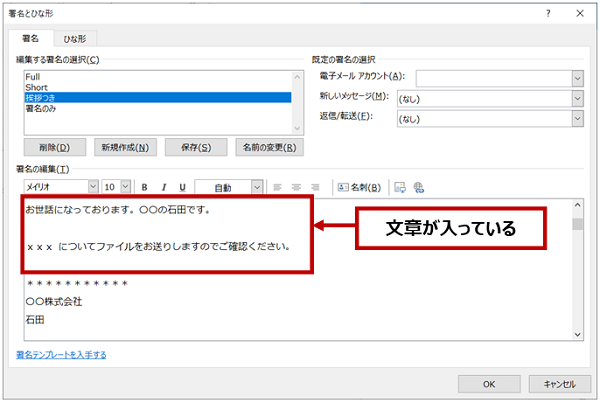The width and height of the screenshot is (600, 403).
Task: Align signature text to the left
Action: pos(278,187)
